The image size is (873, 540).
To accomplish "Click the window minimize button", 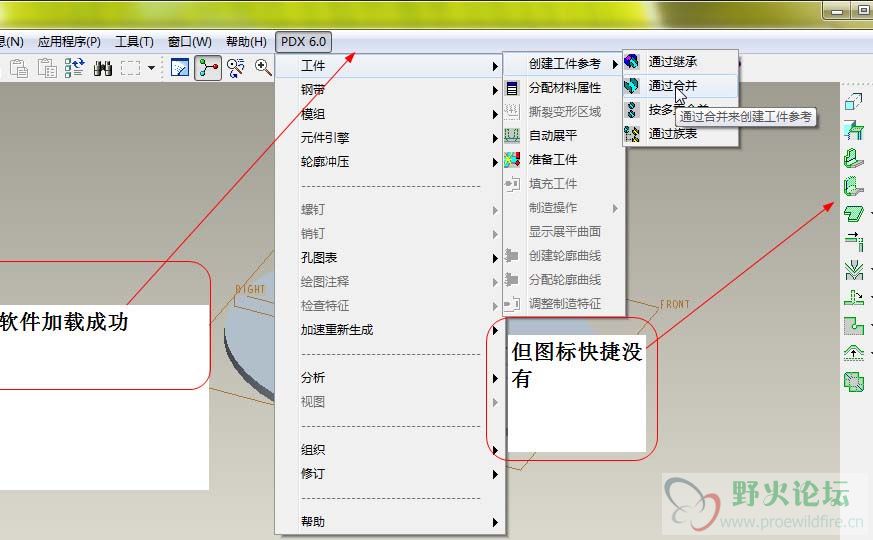I will 837,11.
